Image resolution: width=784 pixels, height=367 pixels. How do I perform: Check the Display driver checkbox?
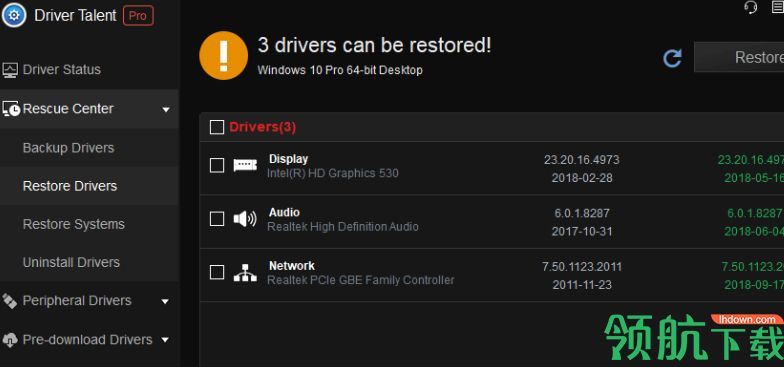point(217,166)
